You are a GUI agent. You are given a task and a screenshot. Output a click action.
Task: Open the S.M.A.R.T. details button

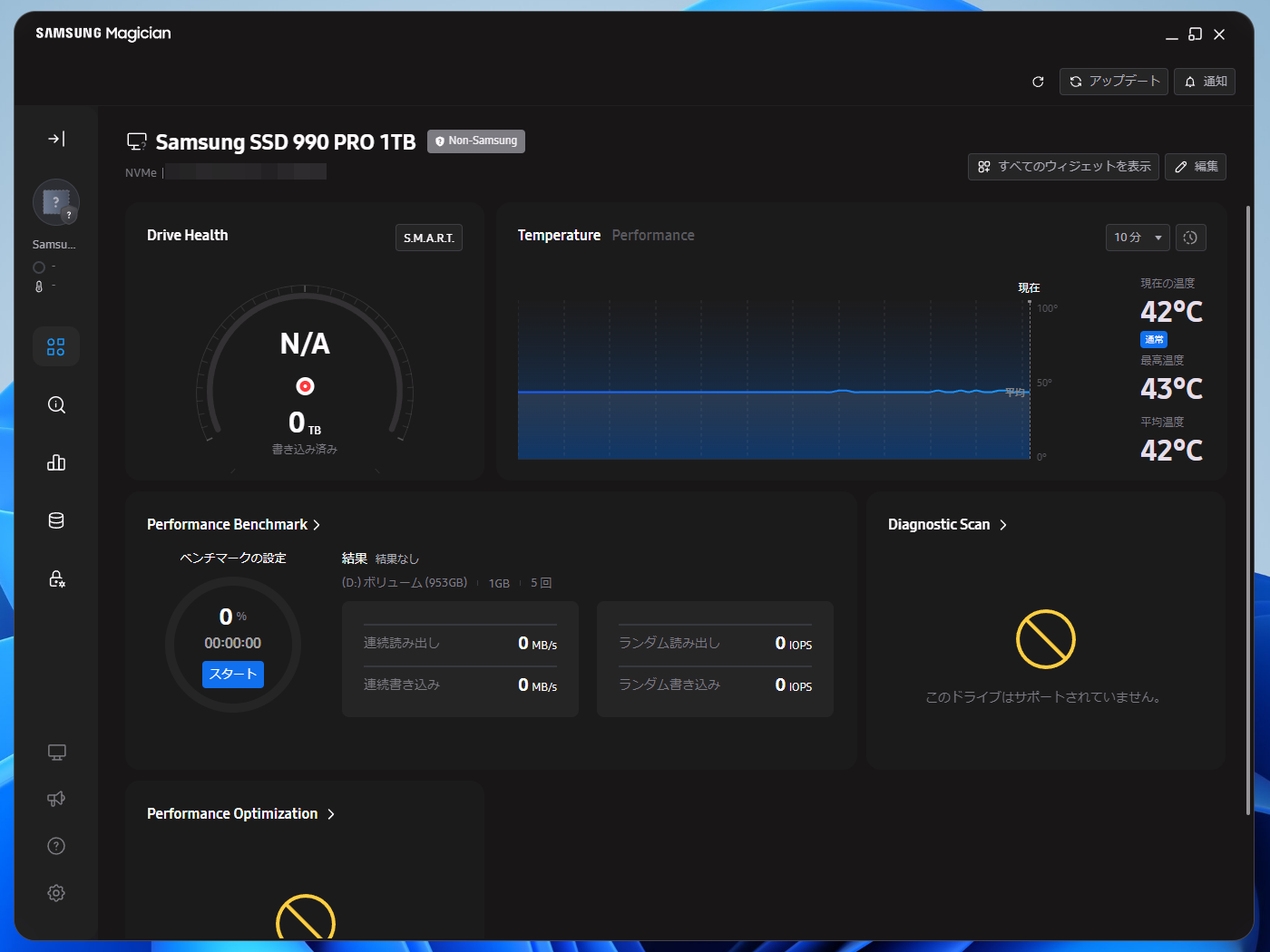[x=429, y=238]
